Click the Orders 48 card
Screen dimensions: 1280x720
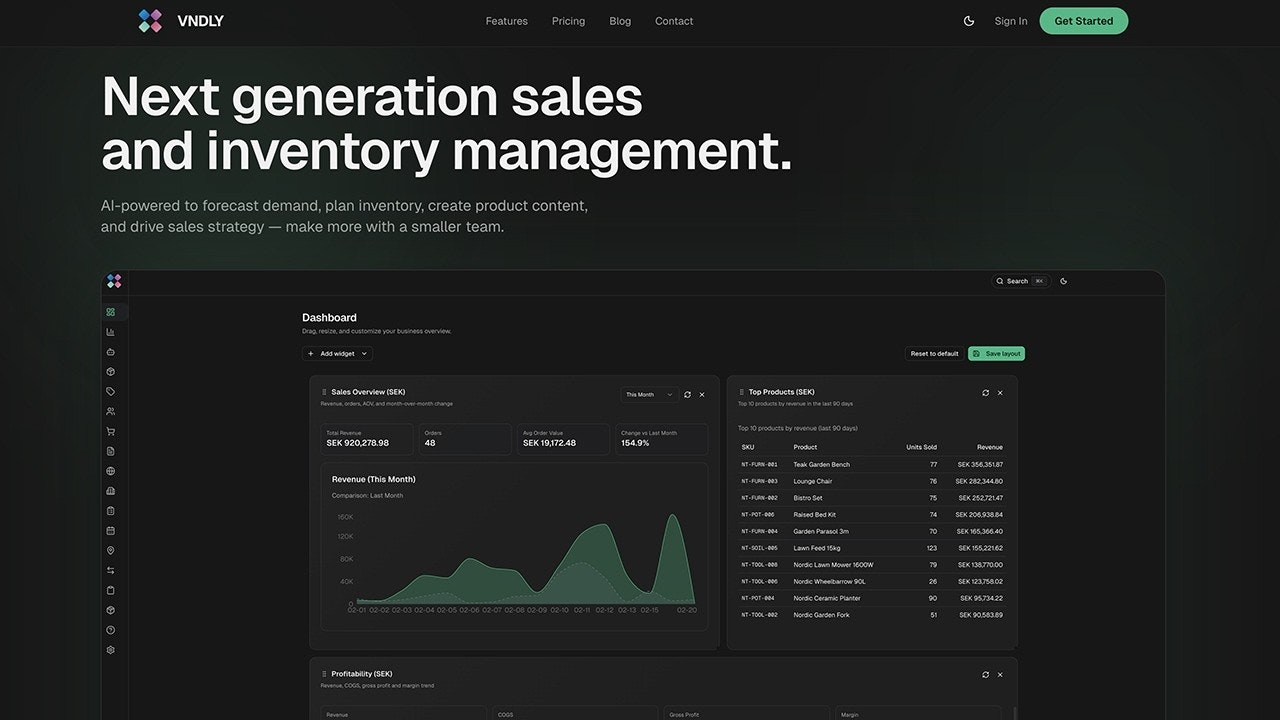coord(465,439)
